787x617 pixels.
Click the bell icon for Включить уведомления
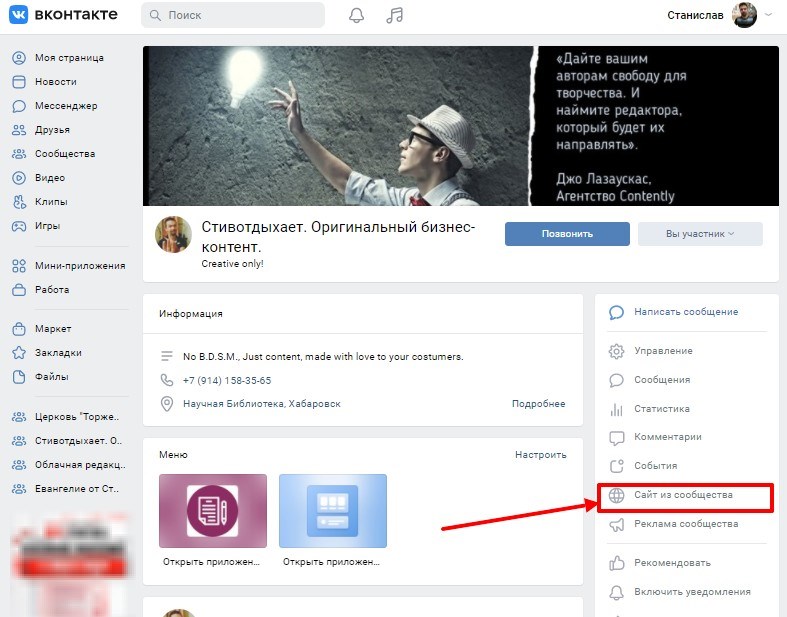[616, 592]
